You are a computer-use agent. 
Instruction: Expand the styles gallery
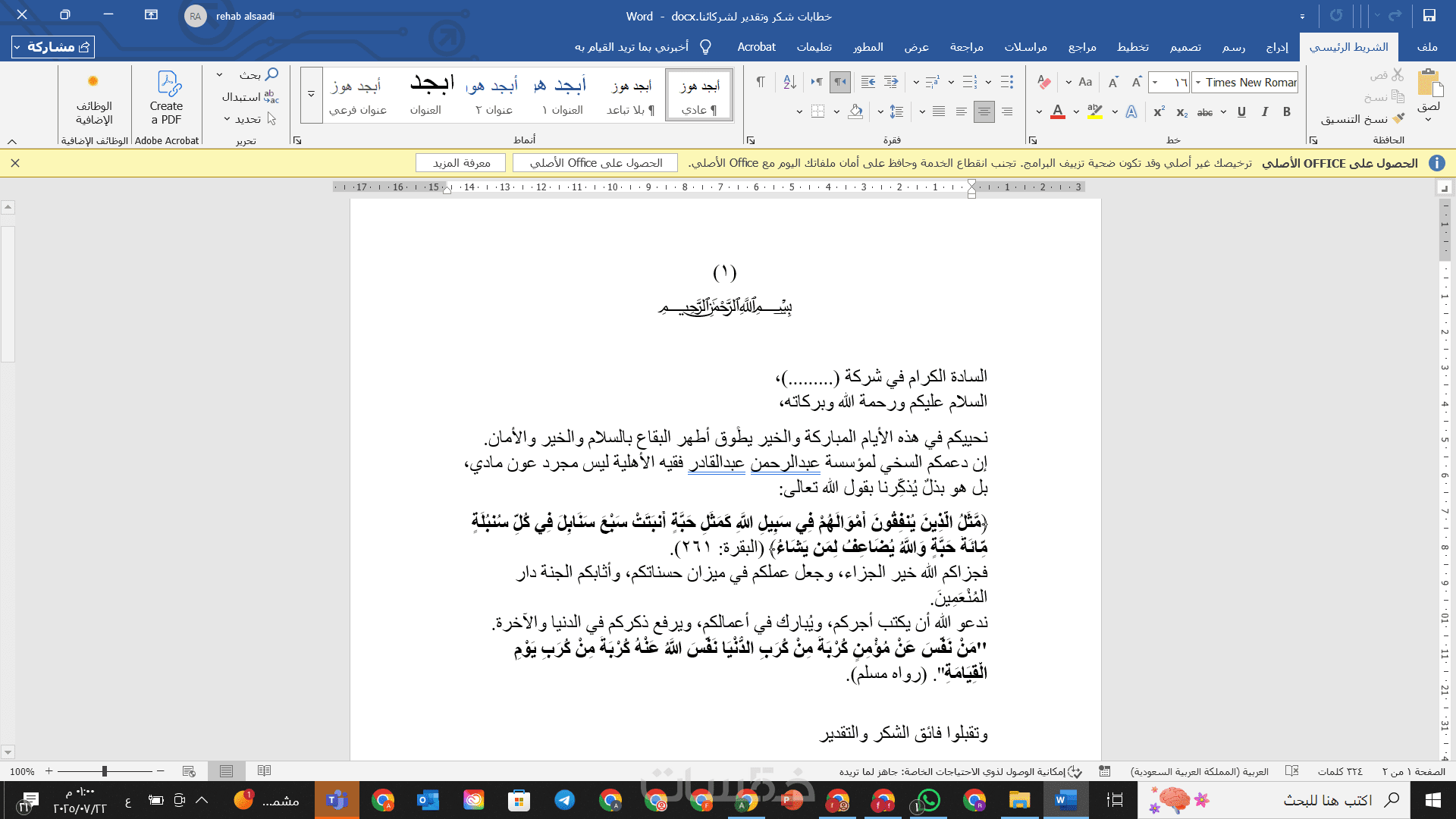(311, 95)
